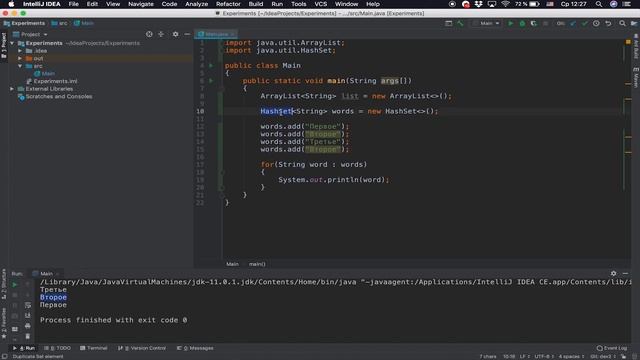Viewport: 640px width, 360px height.
Task: Open the Analyze menu
Action: point(196,4)
